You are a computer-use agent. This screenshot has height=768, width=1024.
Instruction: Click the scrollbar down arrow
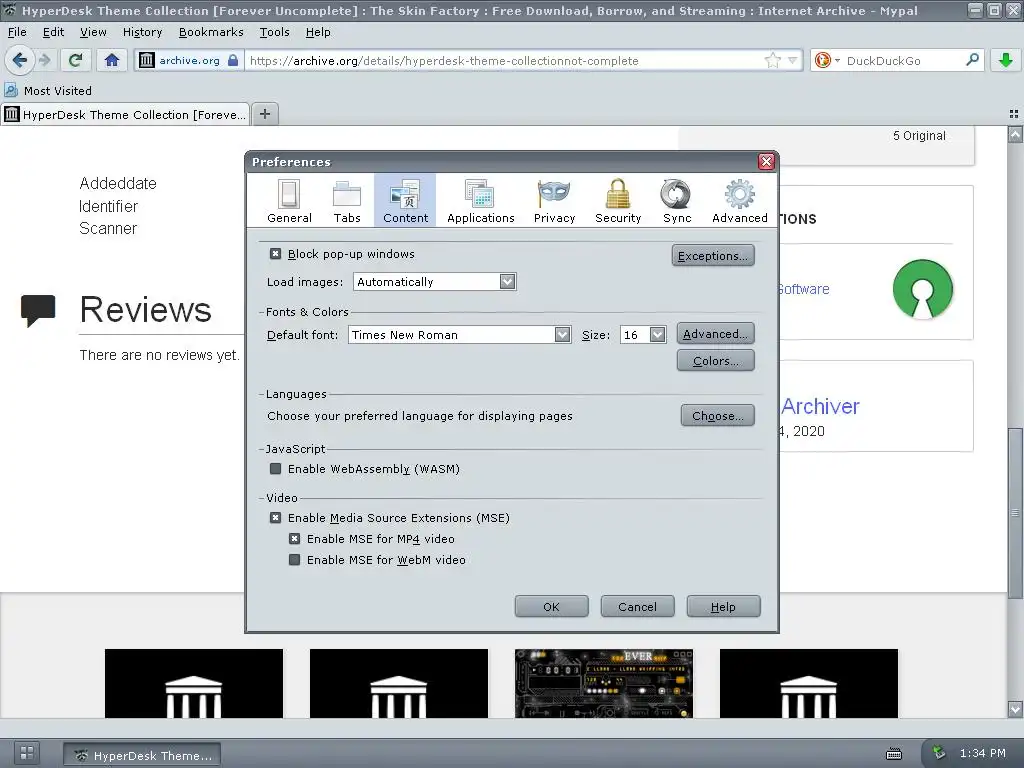[1015, 709]
